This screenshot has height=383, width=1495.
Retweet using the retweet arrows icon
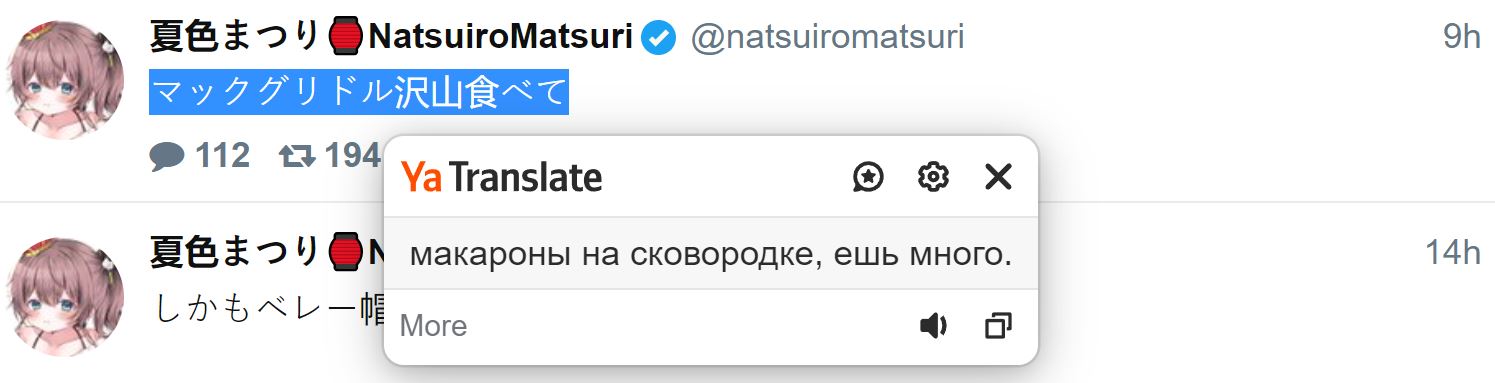click(297, 156)
